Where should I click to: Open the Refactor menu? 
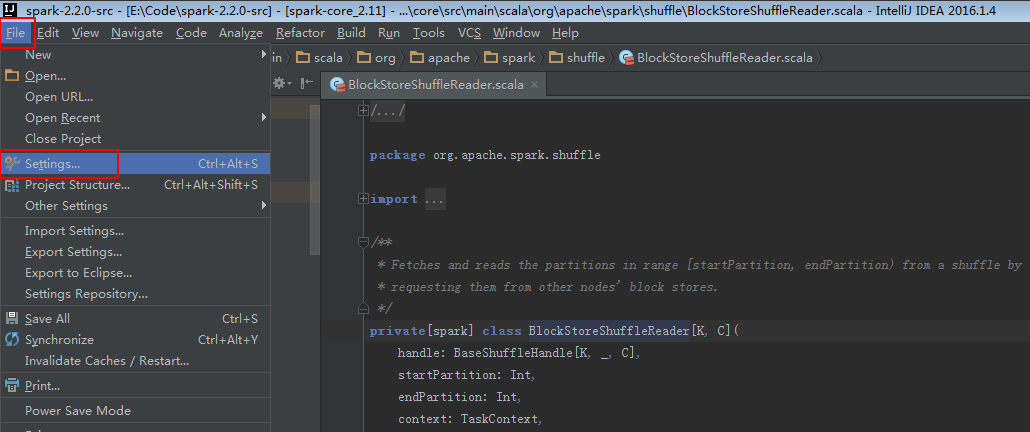click(300, 33)
